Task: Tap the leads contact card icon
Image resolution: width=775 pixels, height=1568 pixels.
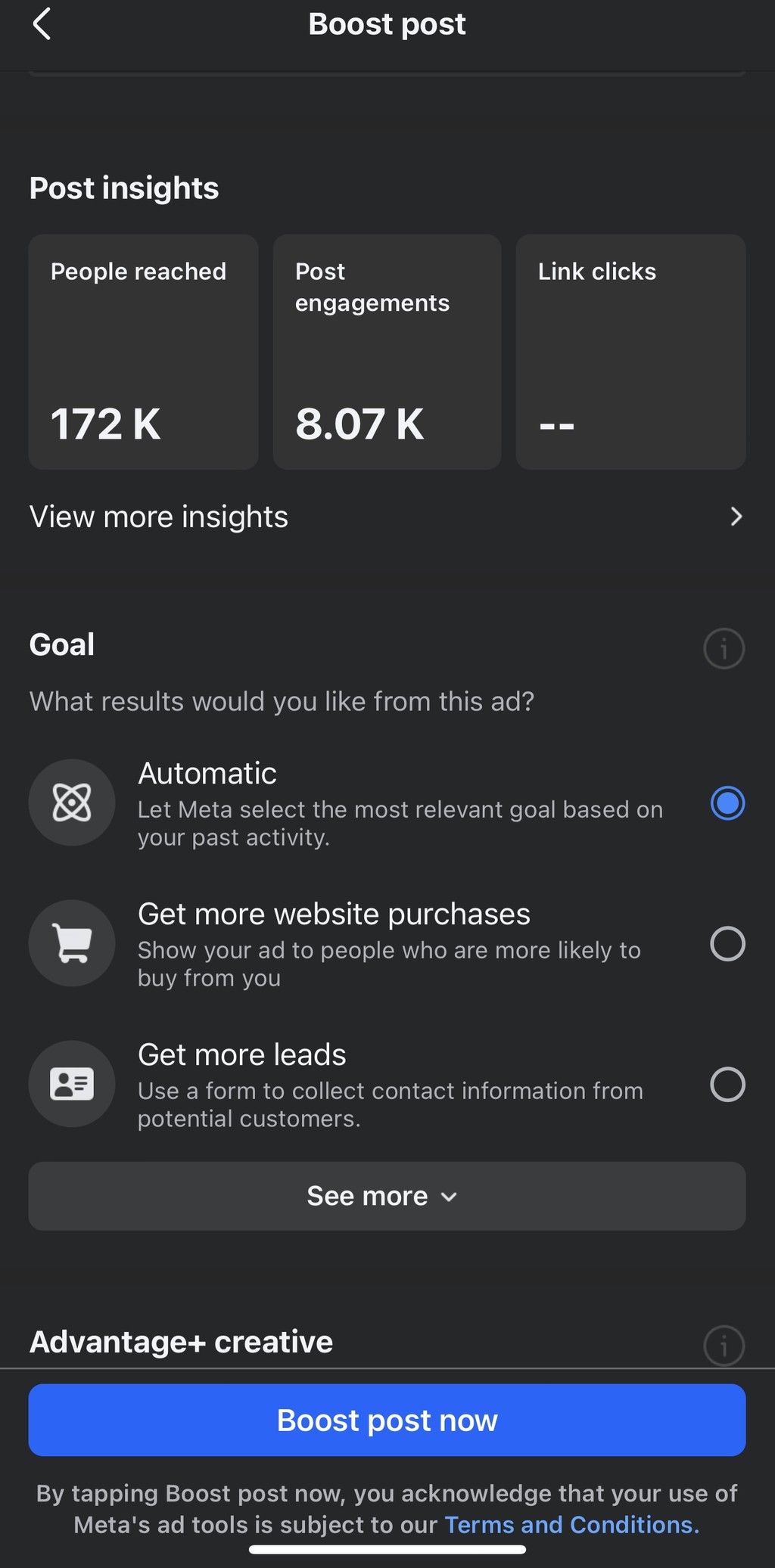Action: (72, 1084)
